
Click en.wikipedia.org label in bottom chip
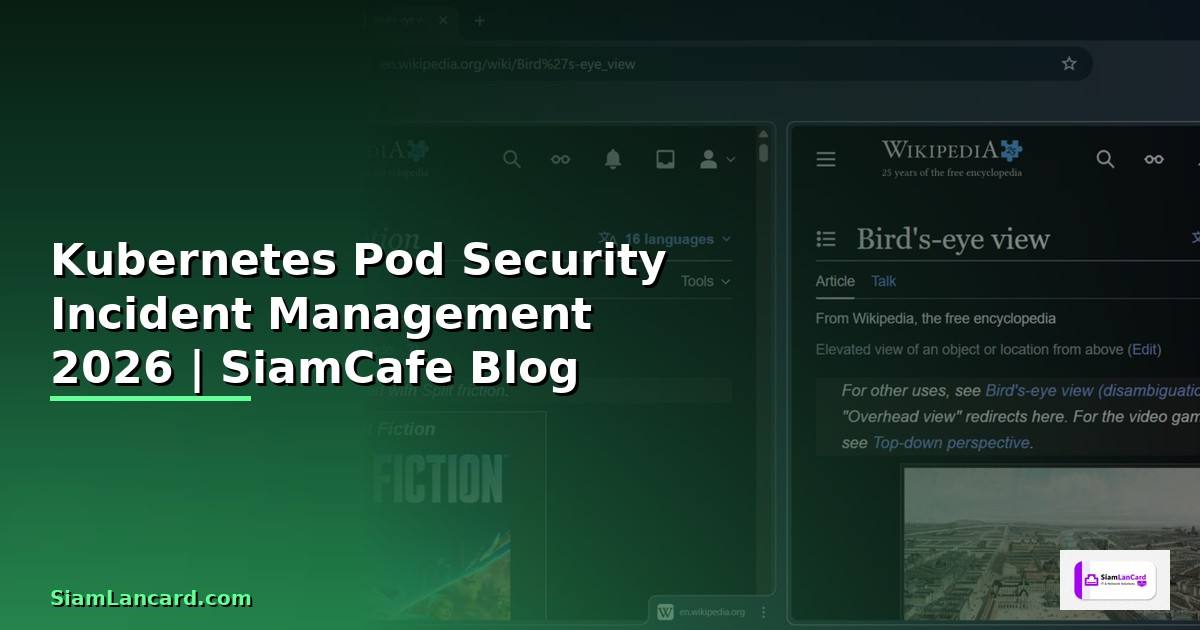712,612
